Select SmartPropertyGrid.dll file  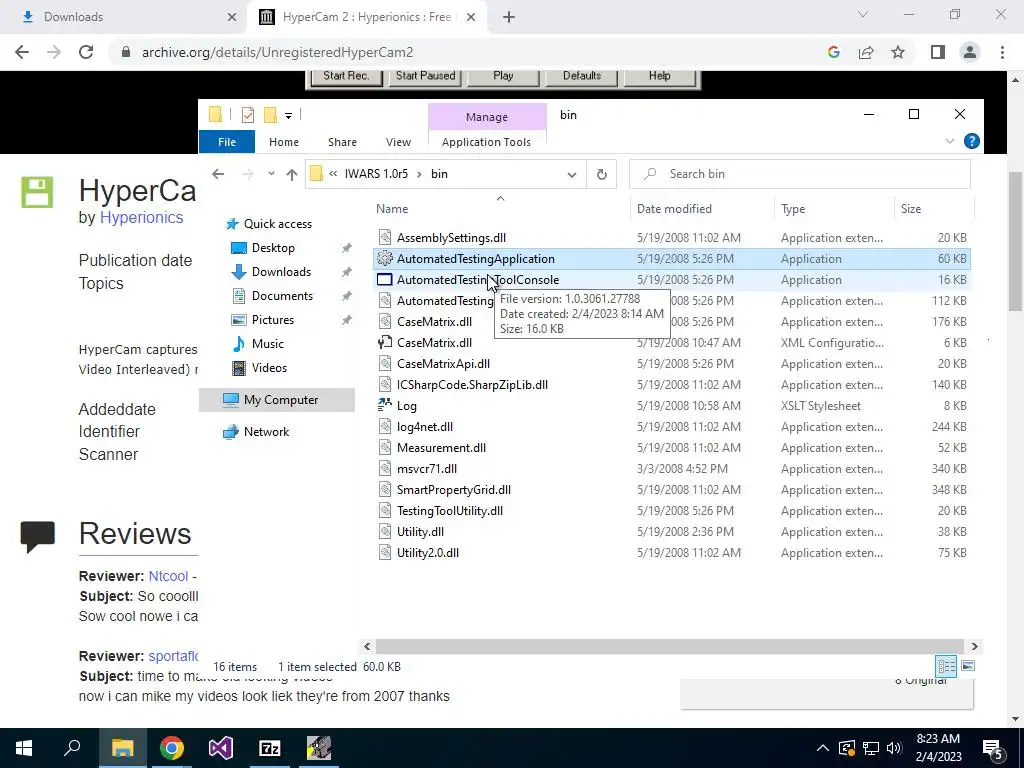pos(454,490)
